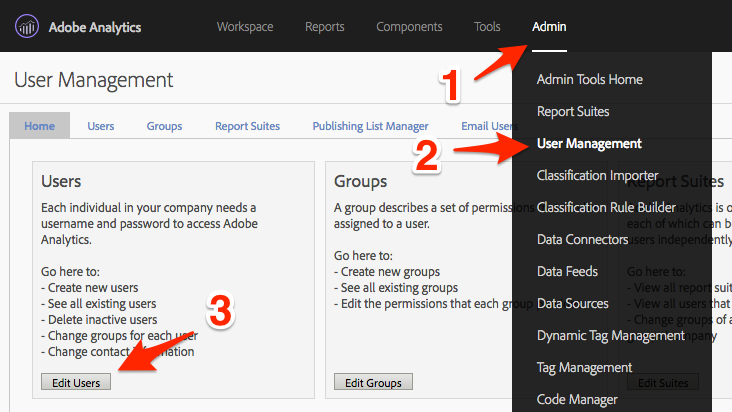Select Admin Tools Home from dropdown

pos(590,79)
